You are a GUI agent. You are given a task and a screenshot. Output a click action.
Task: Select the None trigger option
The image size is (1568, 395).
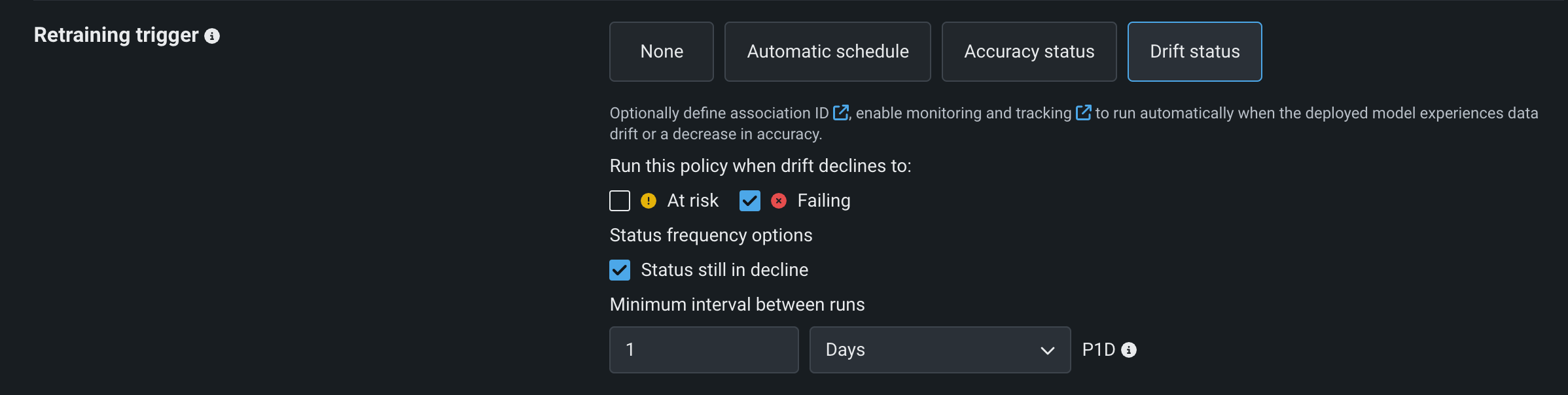click(661, 52)
